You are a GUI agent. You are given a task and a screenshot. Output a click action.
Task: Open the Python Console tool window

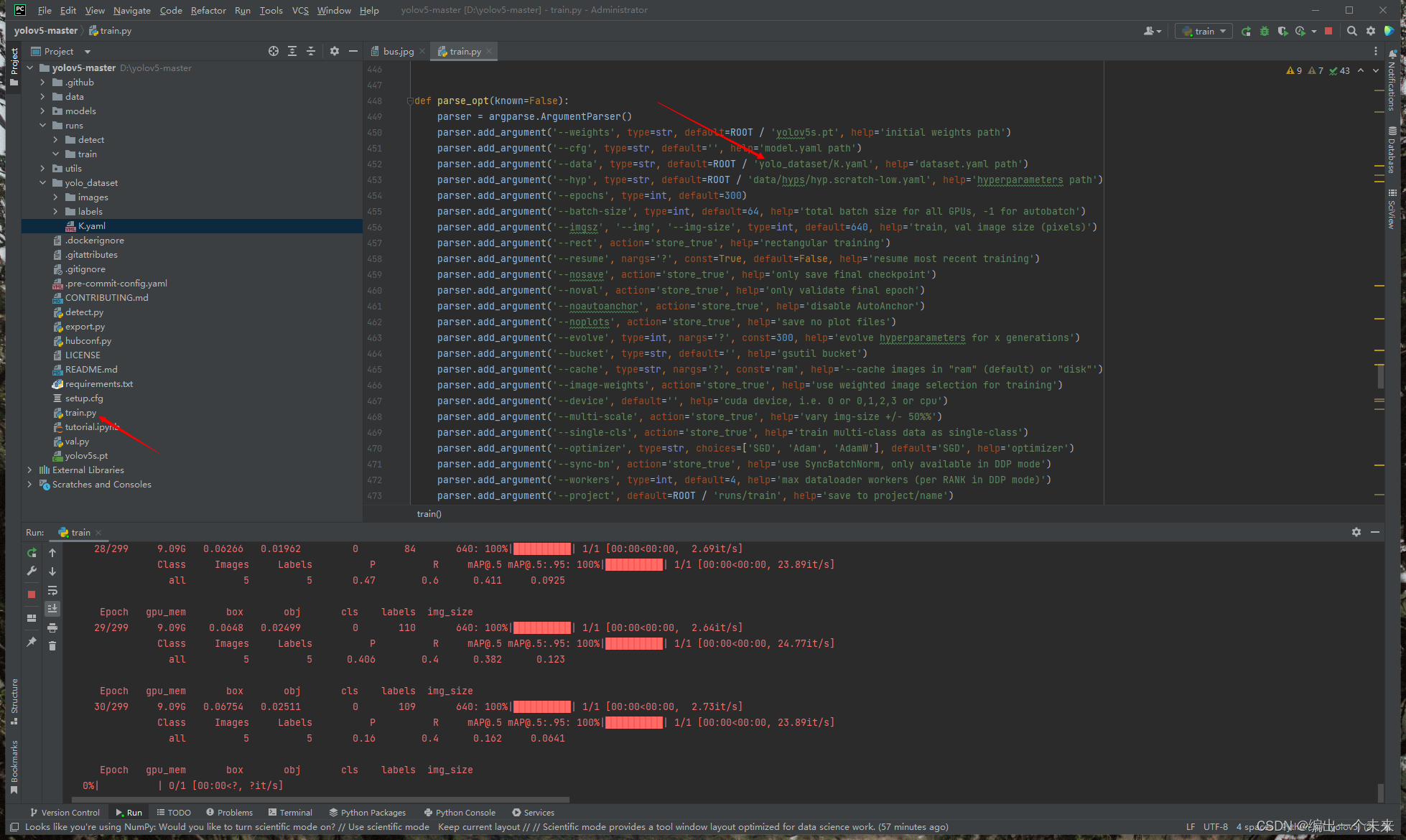pos(460,812)
